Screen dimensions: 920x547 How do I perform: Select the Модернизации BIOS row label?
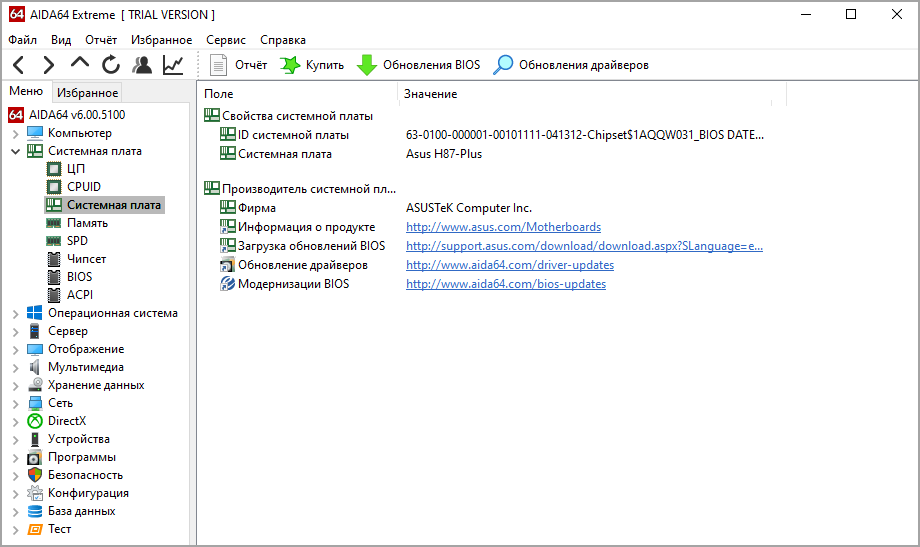point(293,284)
